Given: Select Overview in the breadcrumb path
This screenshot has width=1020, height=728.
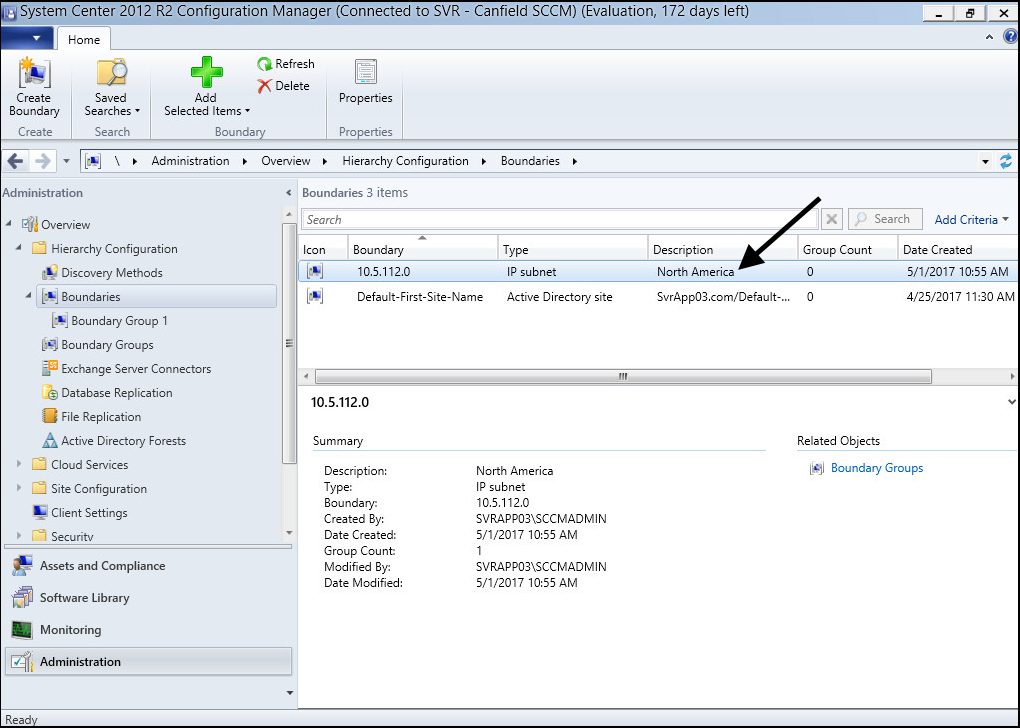Looking at the screenshot, I should [x=286, y=161].
